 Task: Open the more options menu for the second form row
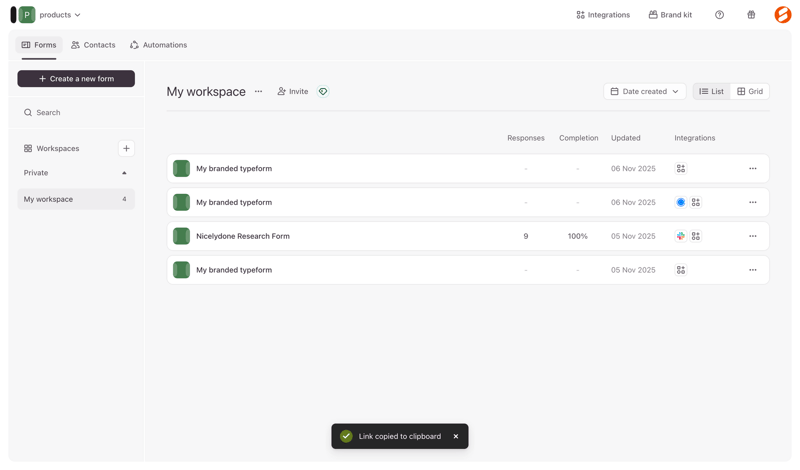tap(753, 203)
